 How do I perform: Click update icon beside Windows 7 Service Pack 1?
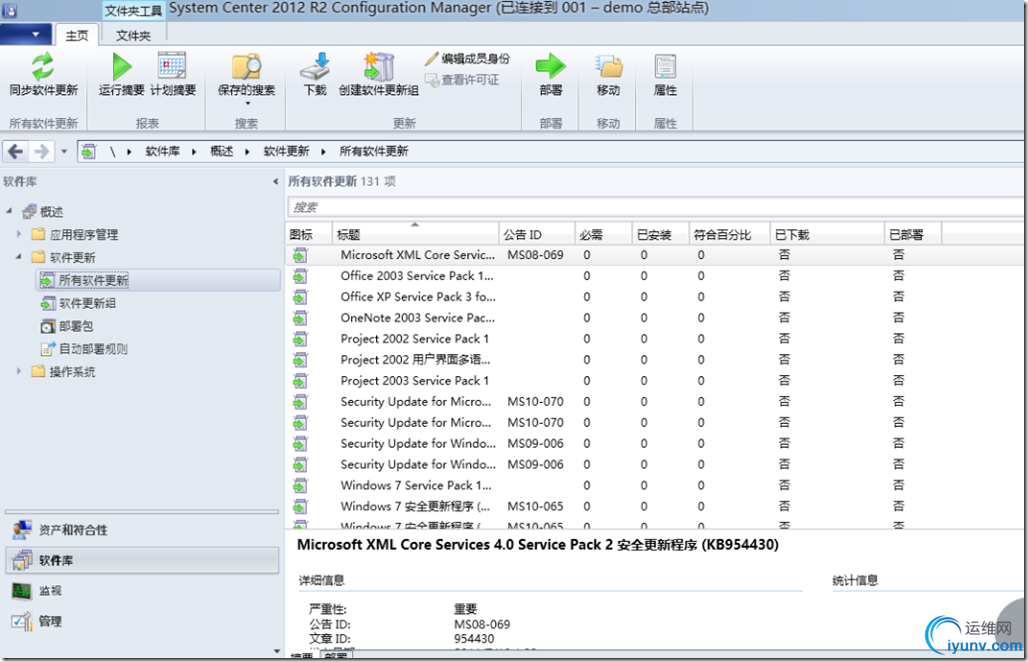tap(300, 486)
